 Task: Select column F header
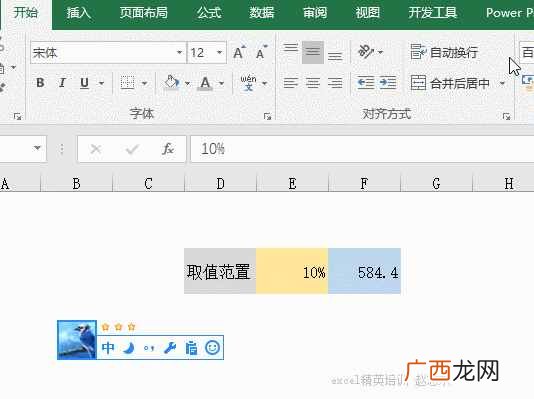pyautogui.click(x=364, y=184)
